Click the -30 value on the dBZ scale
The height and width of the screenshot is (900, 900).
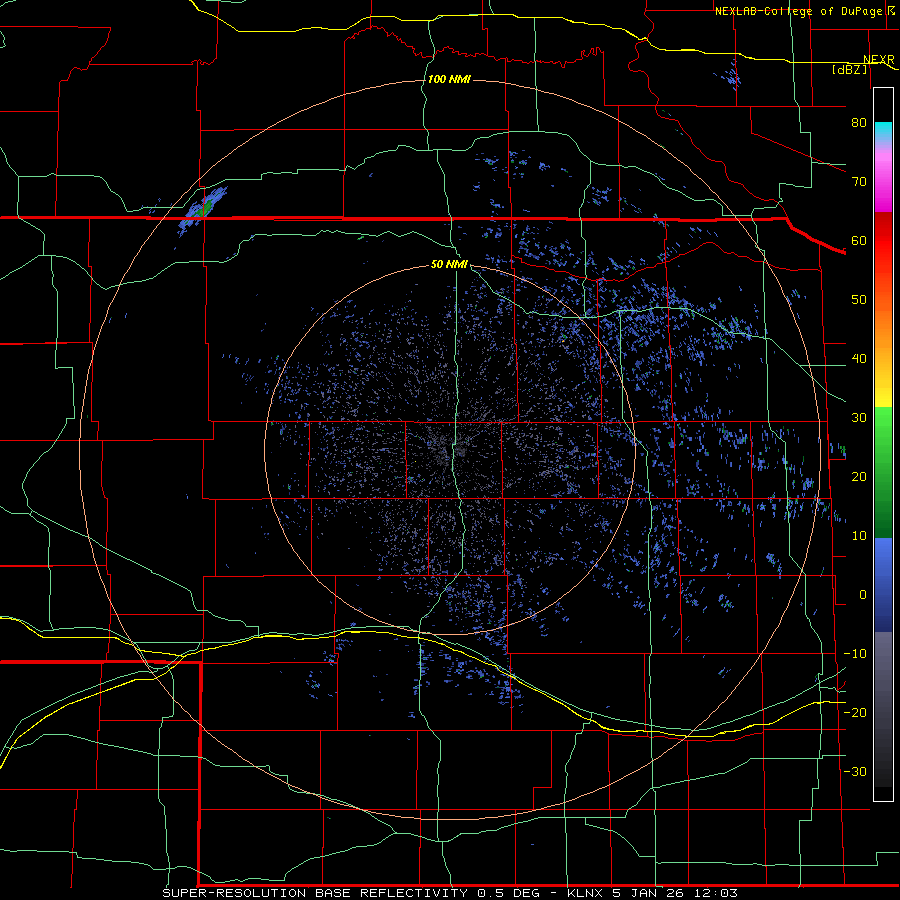(x=855, y=772)
